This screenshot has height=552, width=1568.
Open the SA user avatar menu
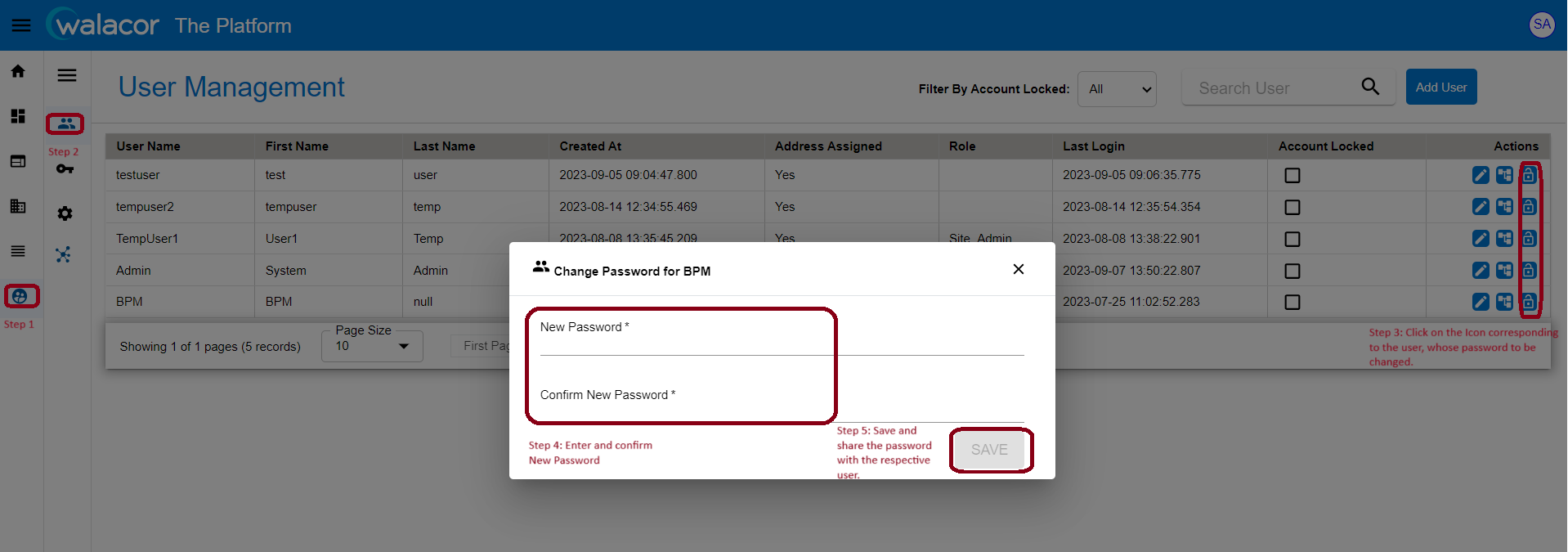click(x=1542, y=25)
